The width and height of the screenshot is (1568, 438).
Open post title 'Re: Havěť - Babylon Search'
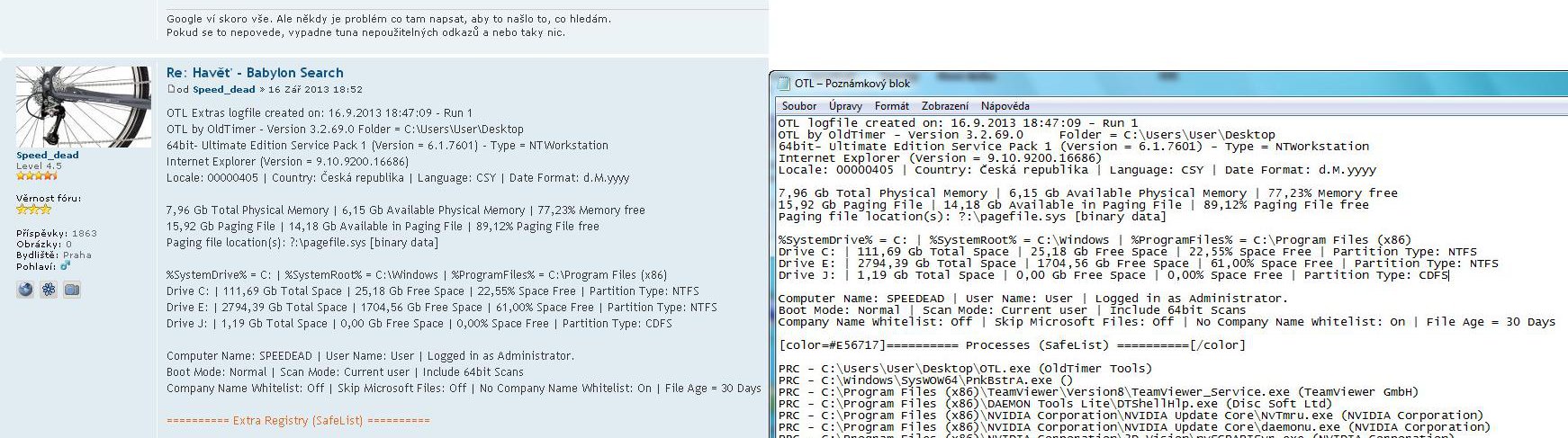click(x=255, y=73)
